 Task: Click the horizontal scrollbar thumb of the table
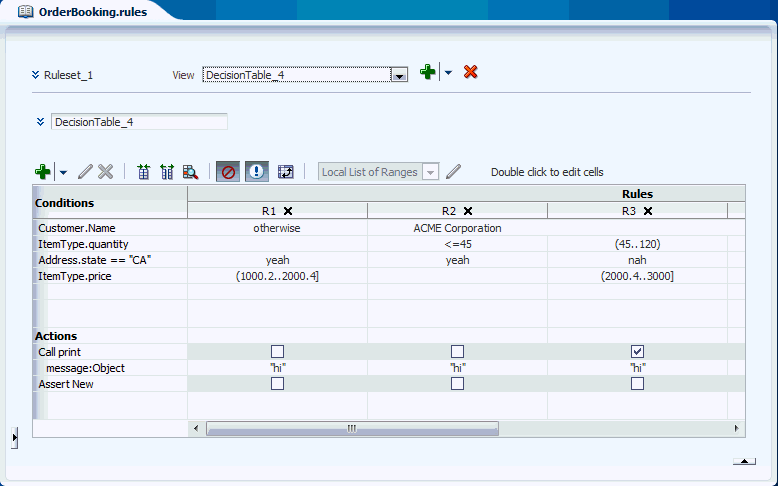pyautogui.click(x=352, y=428)
